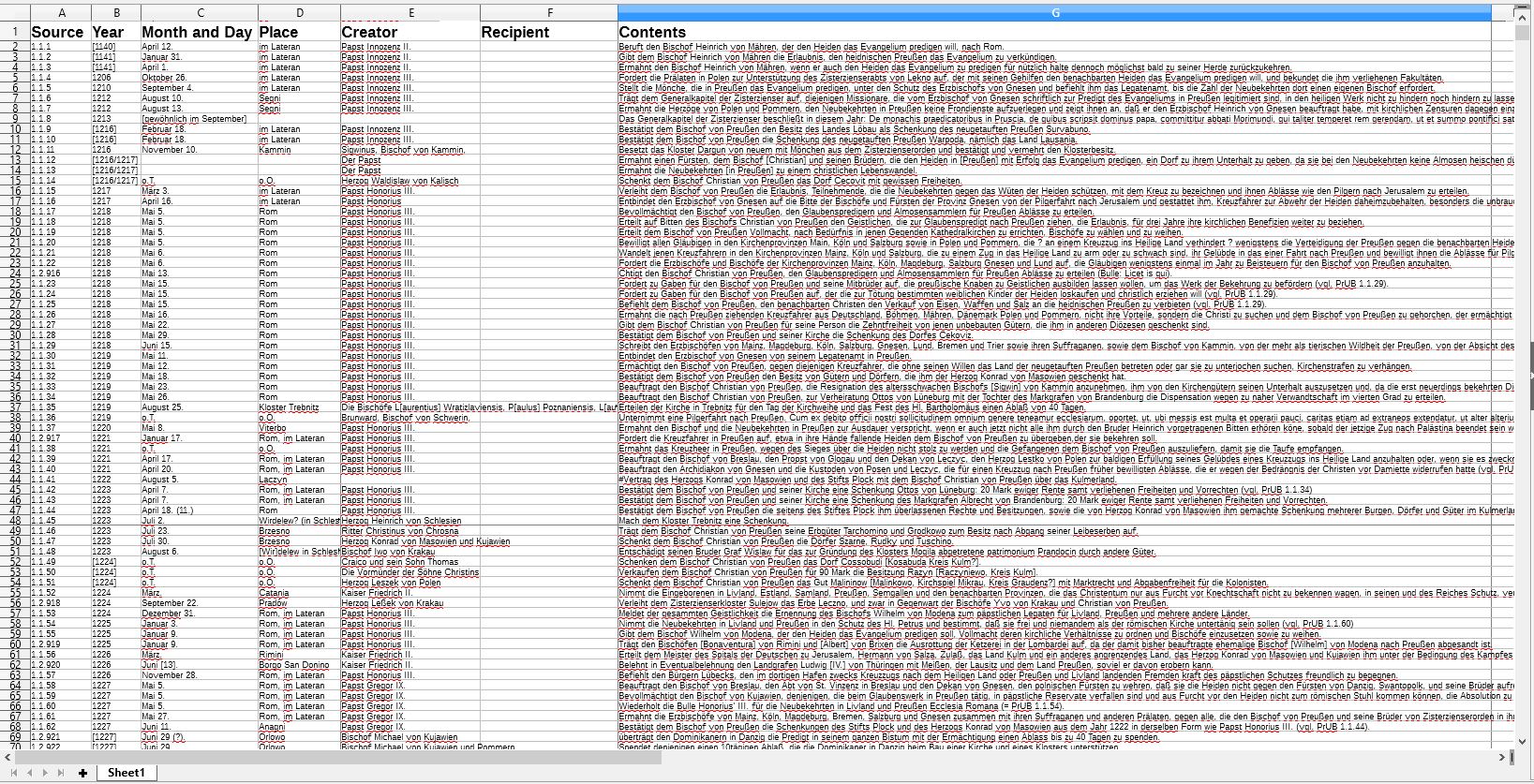The width and height of the screenshot is (1534, 784).
Task: Select column E header
Action: point(410,12)
